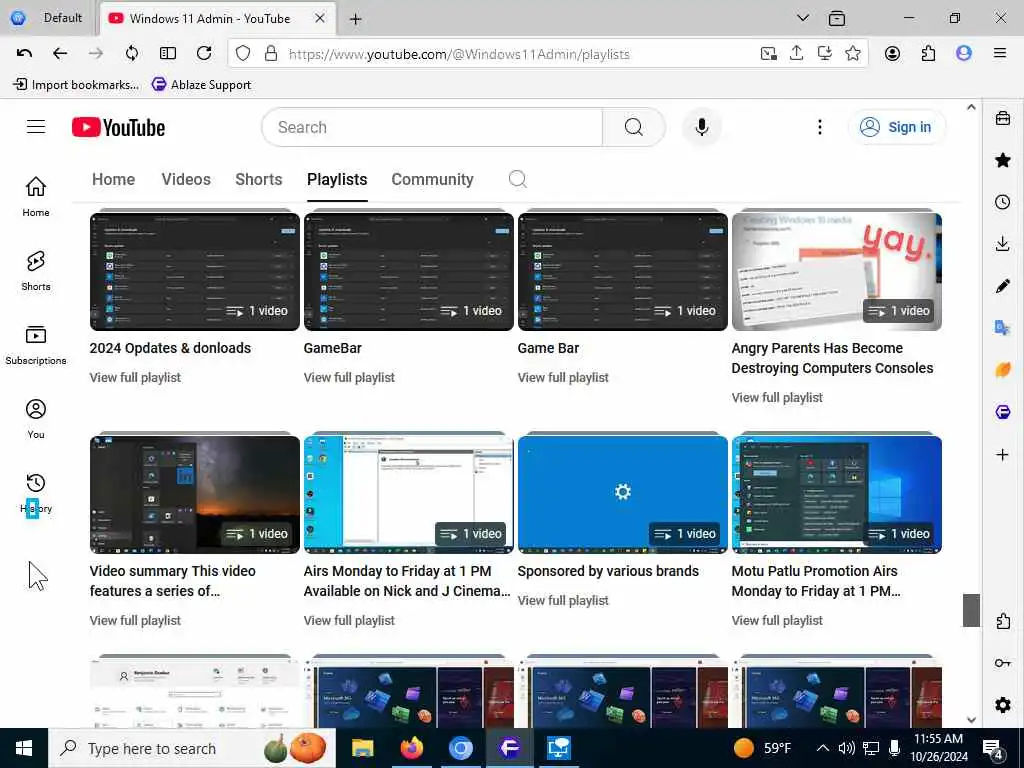
Task: Click the address bar URL
Action: (459, 54)
